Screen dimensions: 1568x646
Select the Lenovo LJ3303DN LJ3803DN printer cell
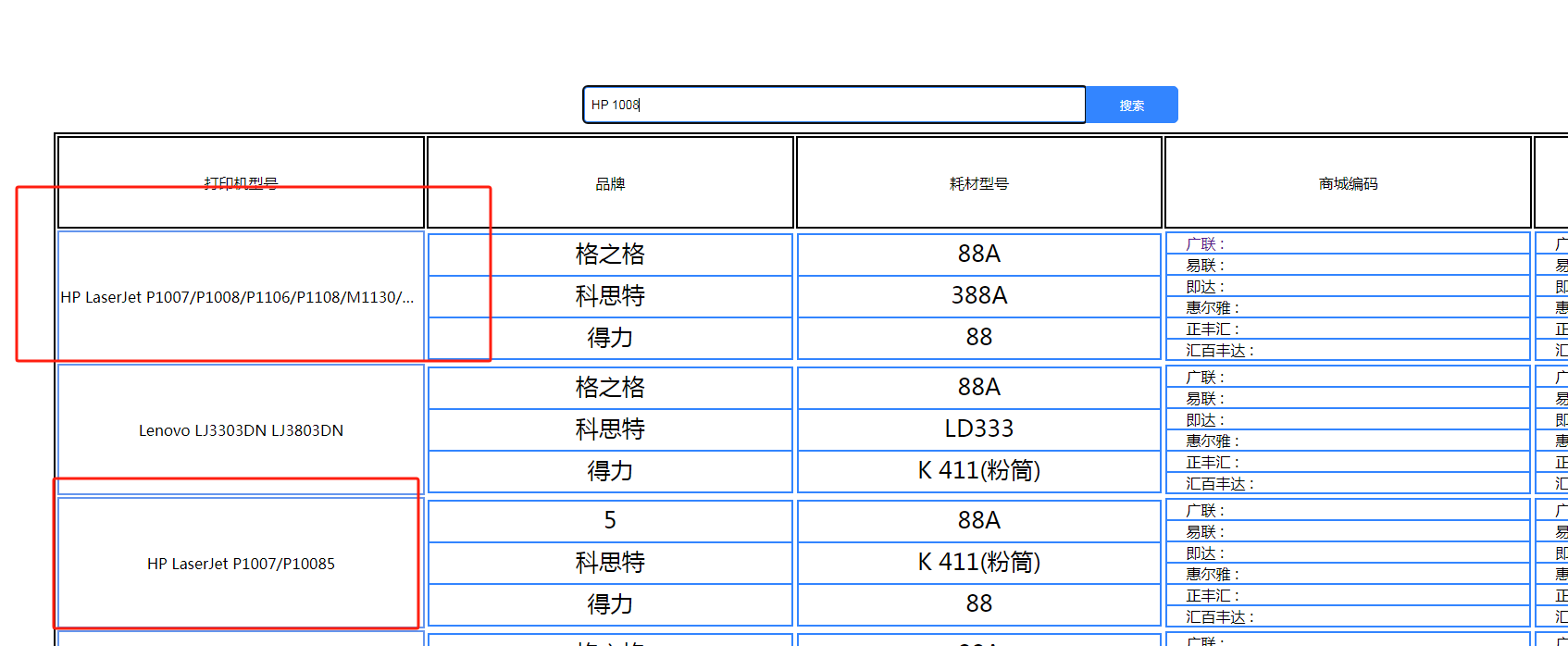point(241,430)
